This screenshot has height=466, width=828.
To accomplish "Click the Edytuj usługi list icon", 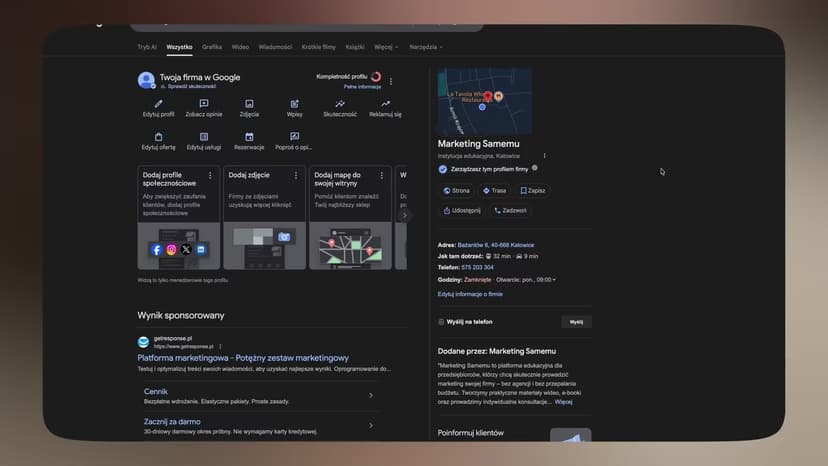I will (204, 137).
